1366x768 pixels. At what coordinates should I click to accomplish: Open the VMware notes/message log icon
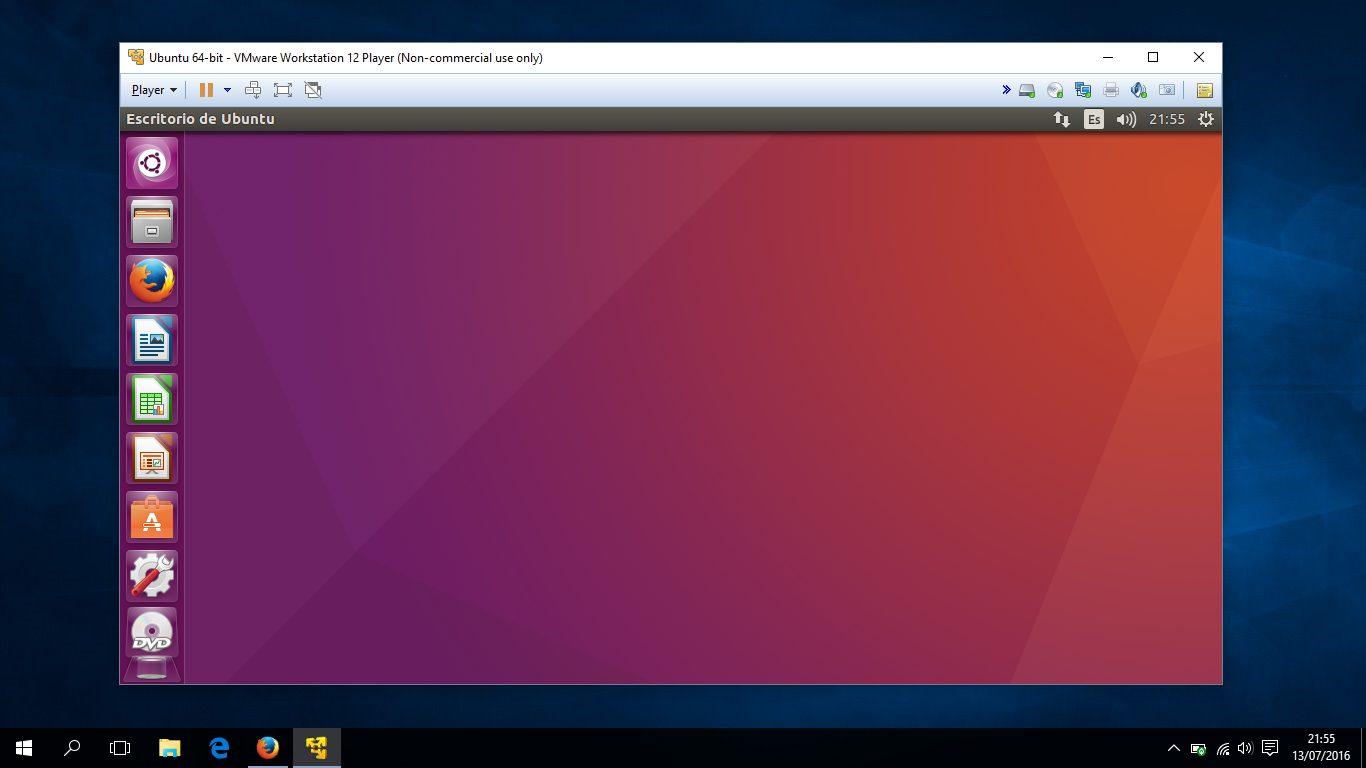coord(1204,90)
